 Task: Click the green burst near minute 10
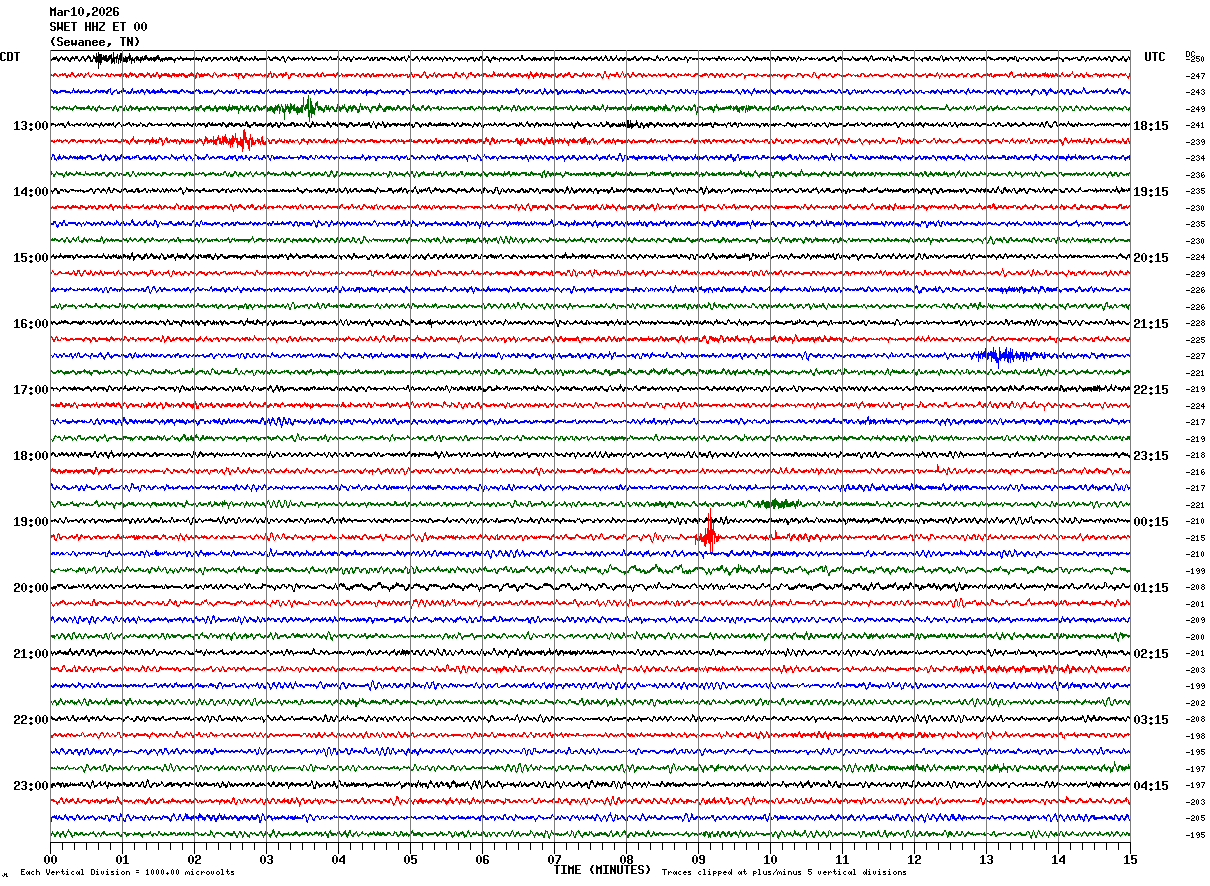tap(775, 503)
